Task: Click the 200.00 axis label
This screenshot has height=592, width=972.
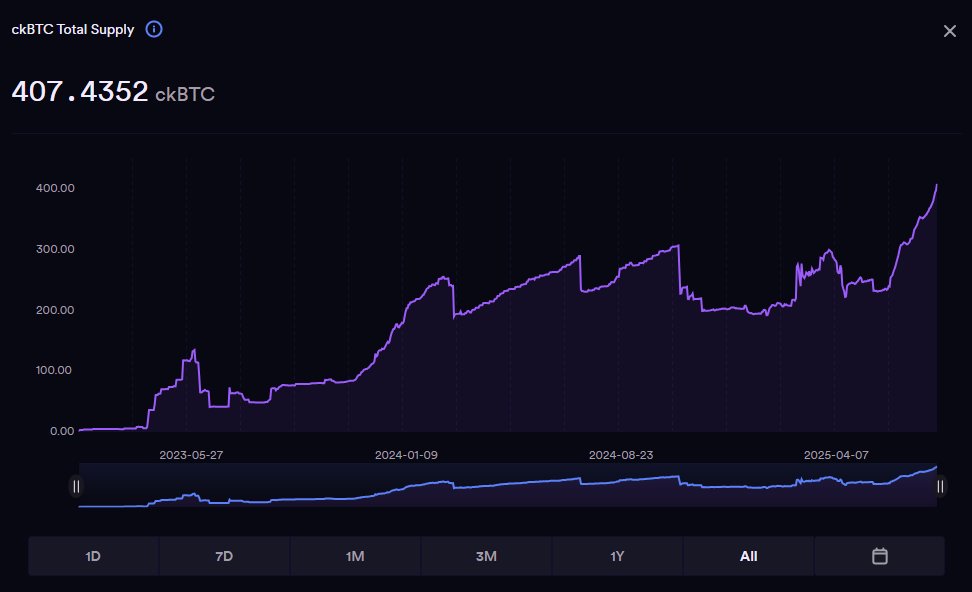Action: pos(55,309)
